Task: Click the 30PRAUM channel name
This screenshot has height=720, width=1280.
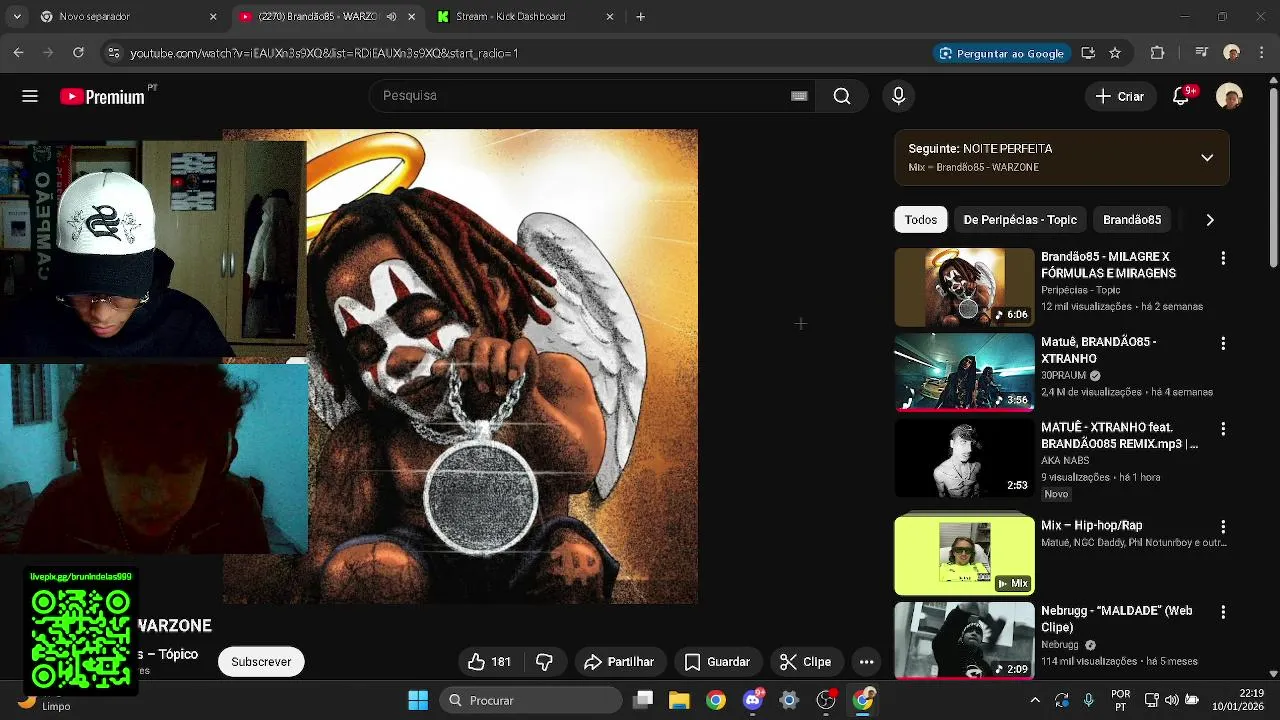Action: [x=1063, y=376]
